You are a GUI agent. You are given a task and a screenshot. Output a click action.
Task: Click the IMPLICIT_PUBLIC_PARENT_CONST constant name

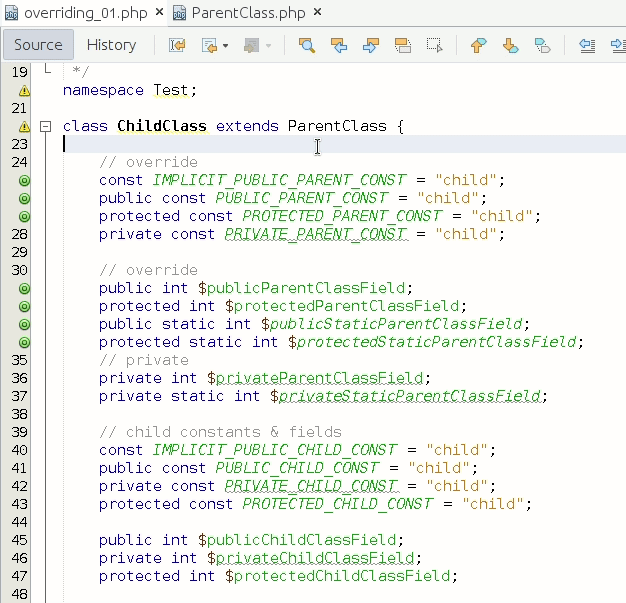click(279, 180)
